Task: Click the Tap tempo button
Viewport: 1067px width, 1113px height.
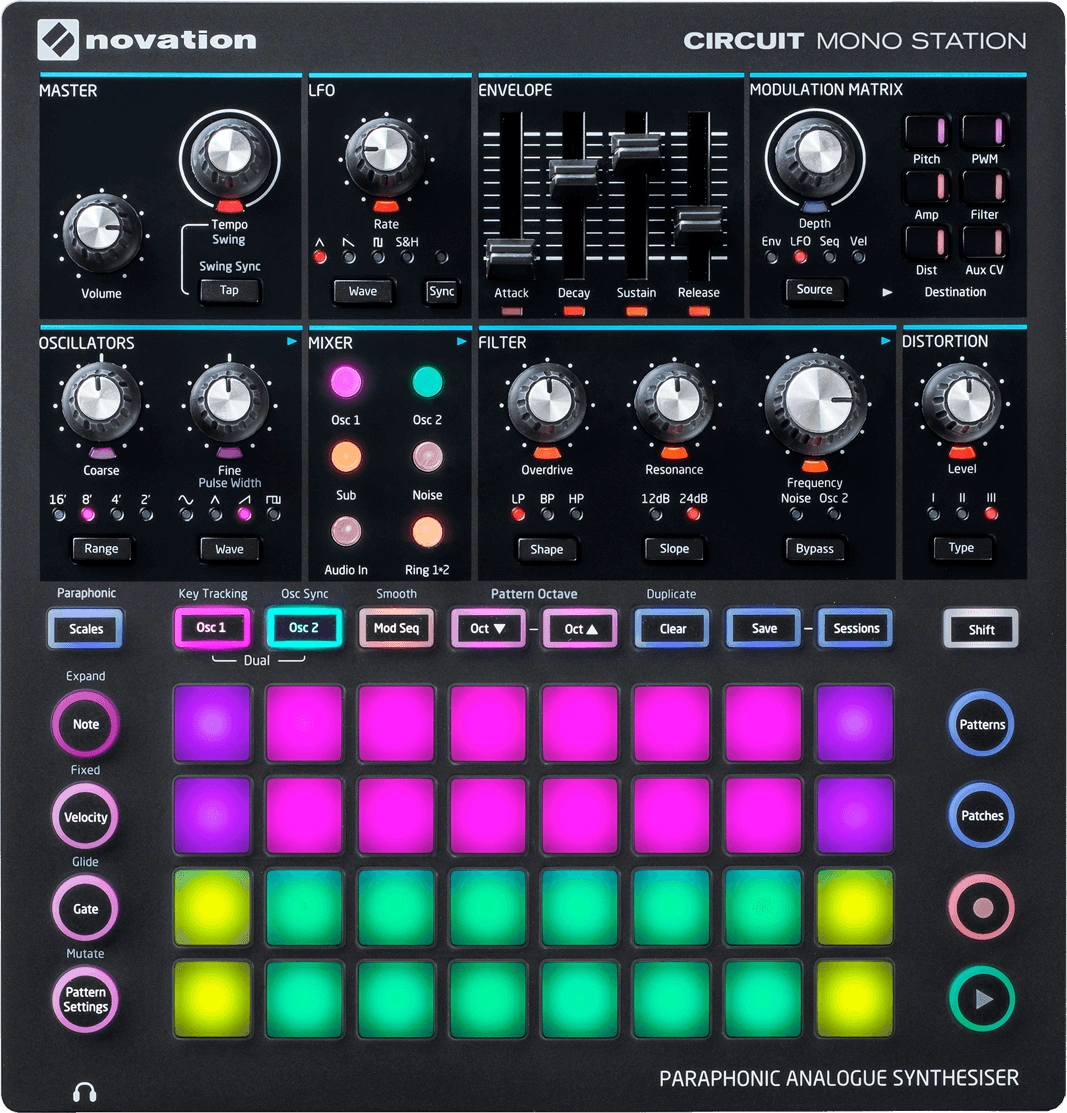Action: [229, 290]
